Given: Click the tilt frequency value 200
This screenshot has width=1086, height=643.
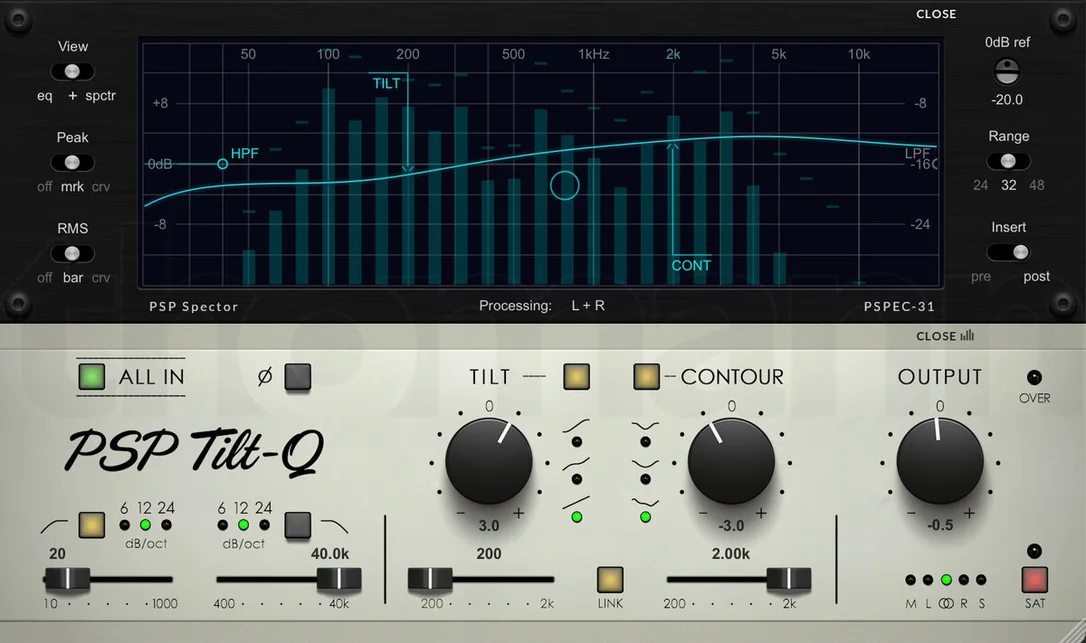Looking at the screenshot, I should click(489, 554).
